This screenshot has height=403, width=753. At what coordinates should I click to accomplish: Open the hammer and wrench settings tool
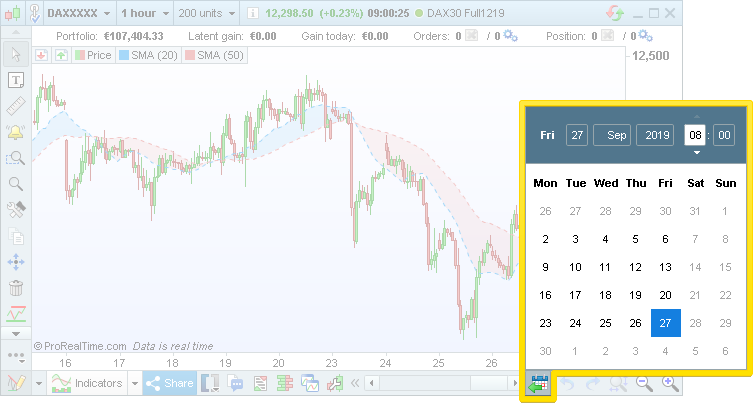(x=15, y=210)
